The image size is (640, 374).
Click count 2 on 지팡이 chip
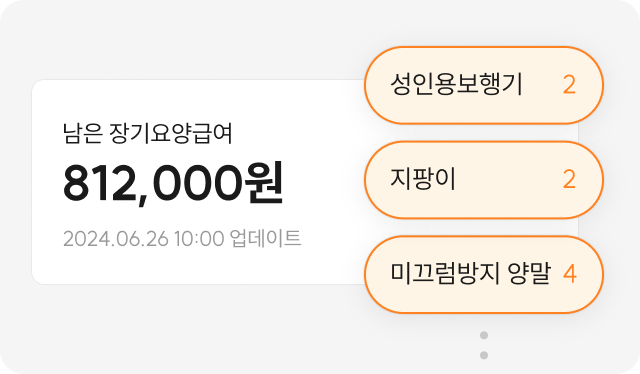(x=569, y=180)
